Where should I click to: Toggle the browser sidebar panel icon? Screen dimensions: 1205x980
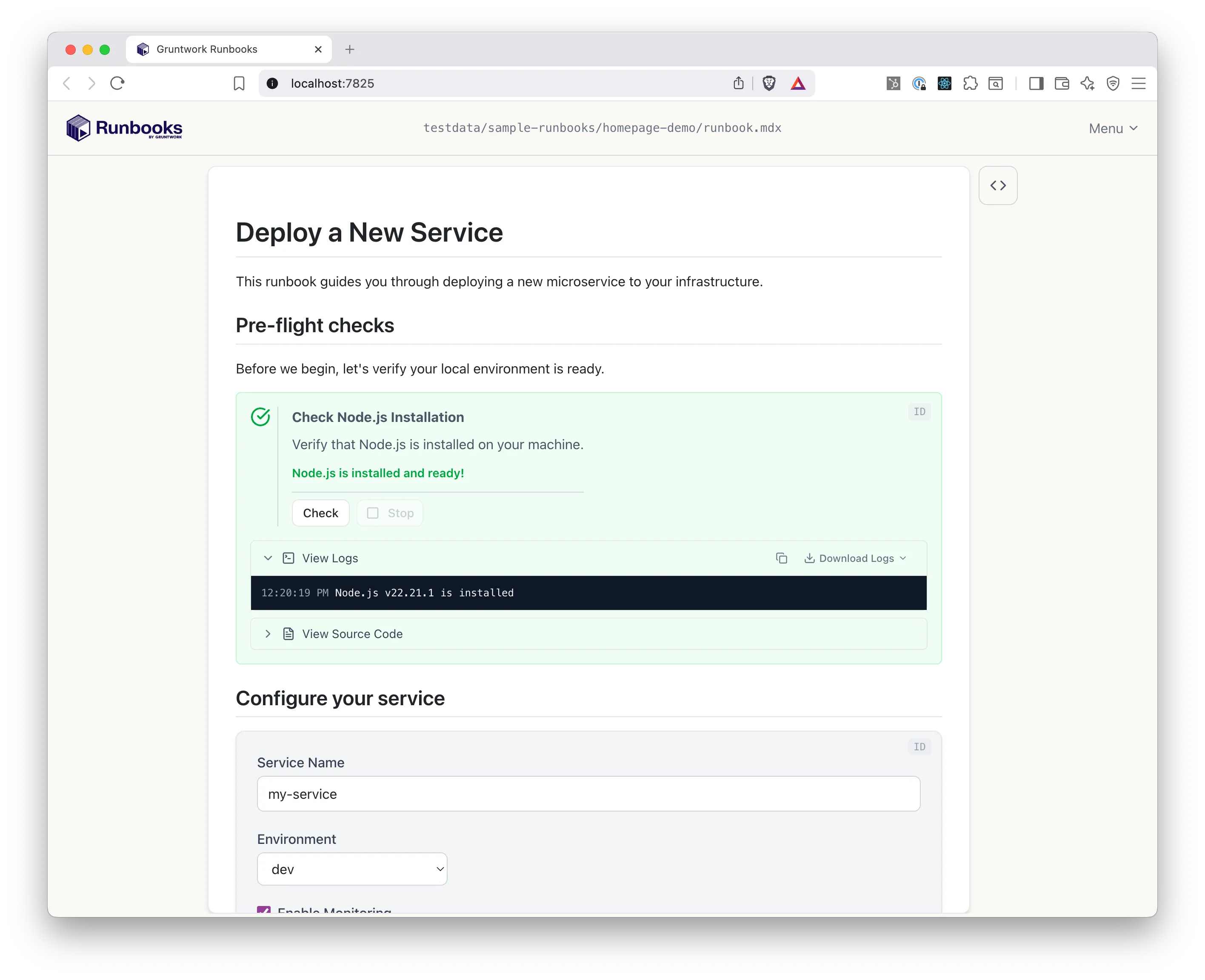pos(1036,83)
